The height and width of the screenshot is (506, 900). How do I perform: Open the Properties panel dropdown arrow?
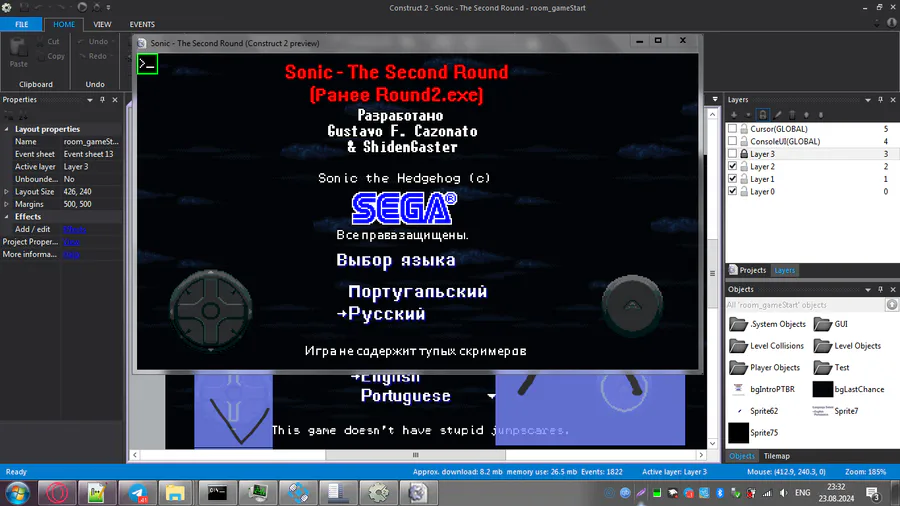pyautogui.click(x=90, y=100)
